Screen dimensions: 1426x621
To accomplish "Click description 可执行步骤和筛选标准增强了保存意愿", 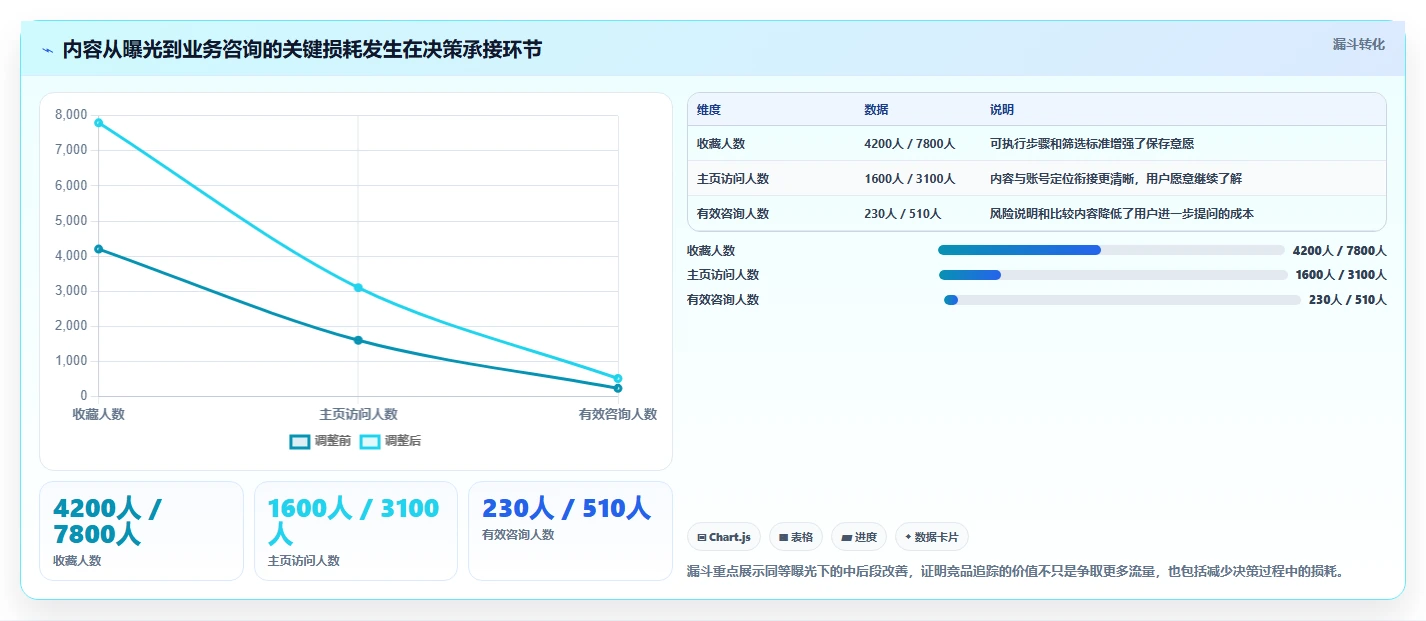I will point(1092,144).
